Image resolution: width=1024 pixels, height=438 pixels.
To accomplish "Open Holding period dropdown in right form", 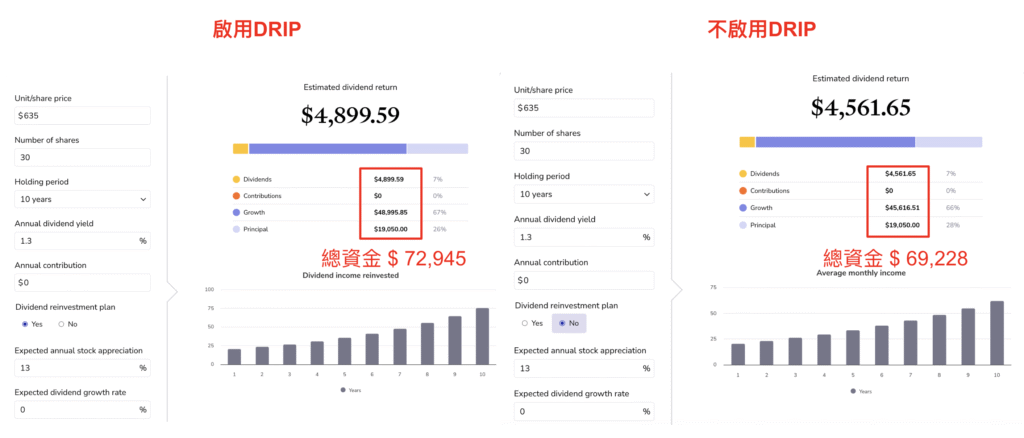I will click(x=583, y=194).
